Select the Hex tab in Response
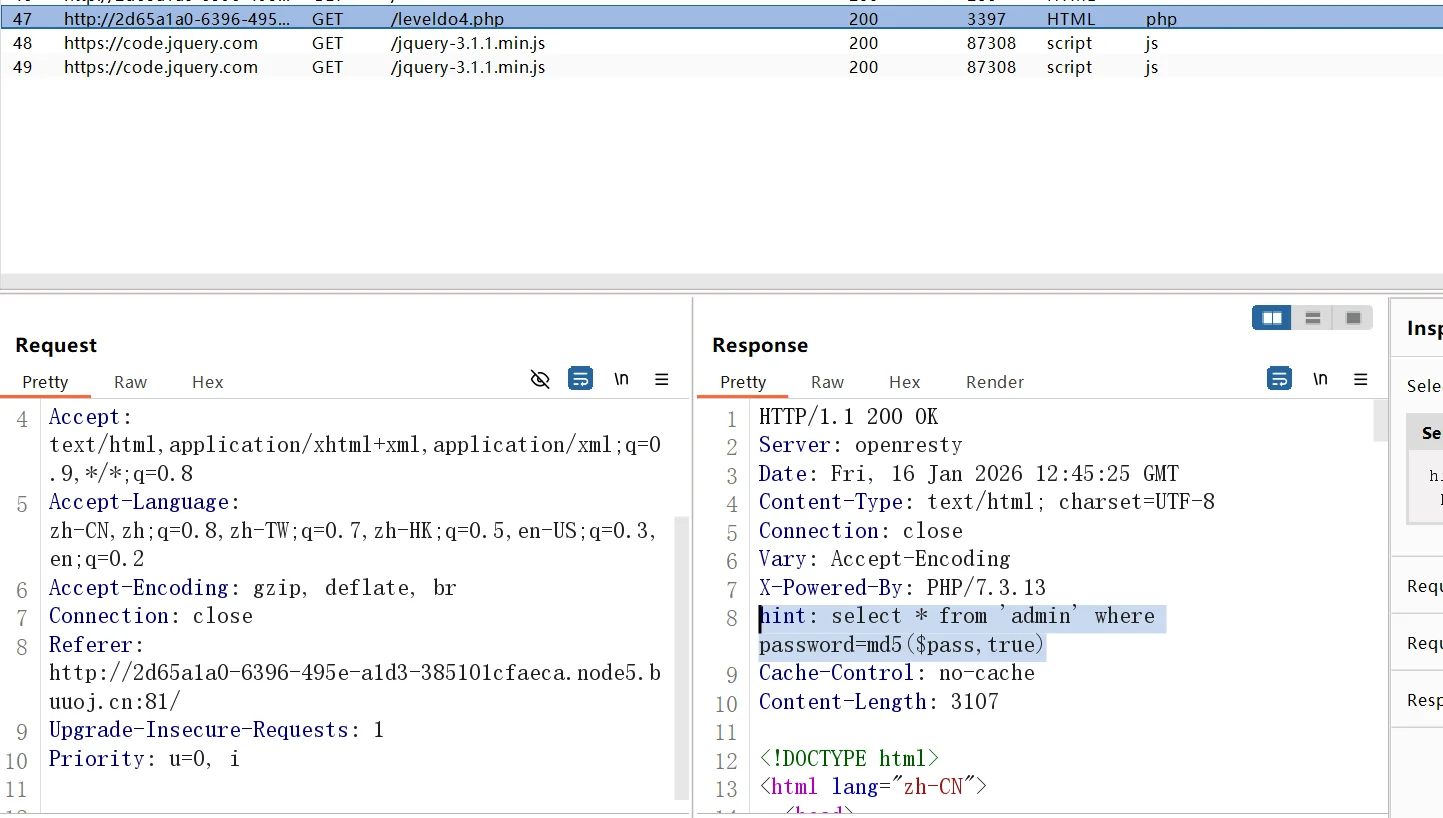 (904, 382)
